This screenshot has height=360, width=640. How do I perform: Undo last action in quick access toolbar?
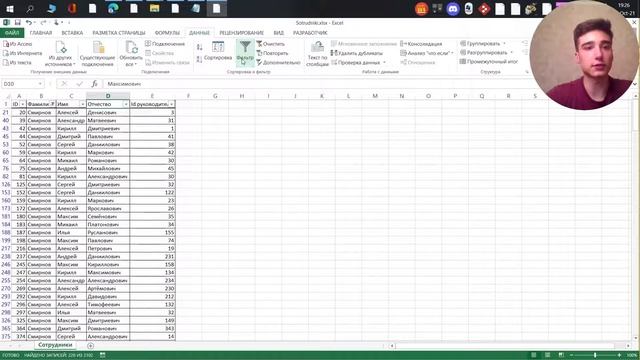[28, 22]
